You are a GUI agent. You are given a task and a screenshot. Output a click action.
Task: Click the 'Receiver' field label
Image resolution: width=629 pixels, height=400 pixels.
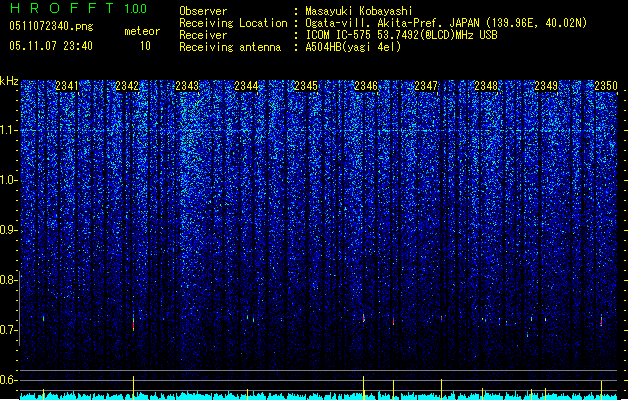pyautogui.click(x=203, y=35)
